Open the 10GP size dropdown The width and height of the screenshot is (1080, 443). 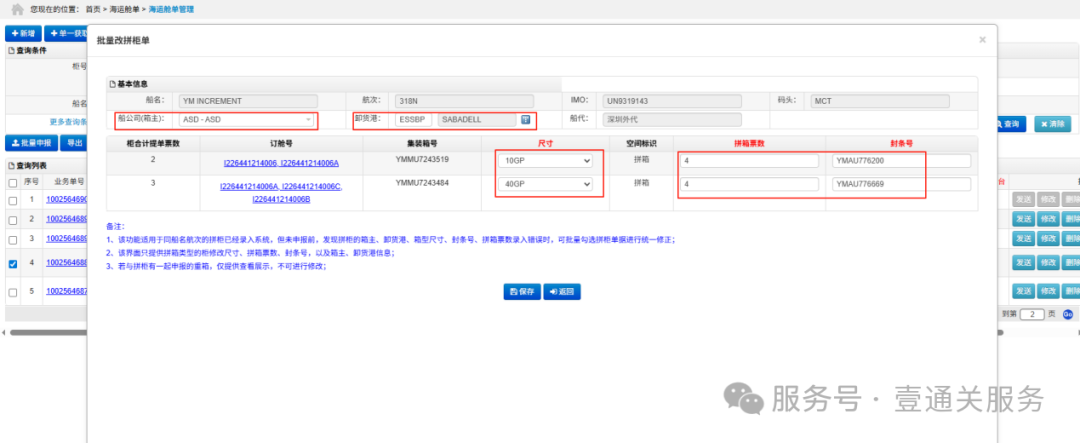(545, 160)
